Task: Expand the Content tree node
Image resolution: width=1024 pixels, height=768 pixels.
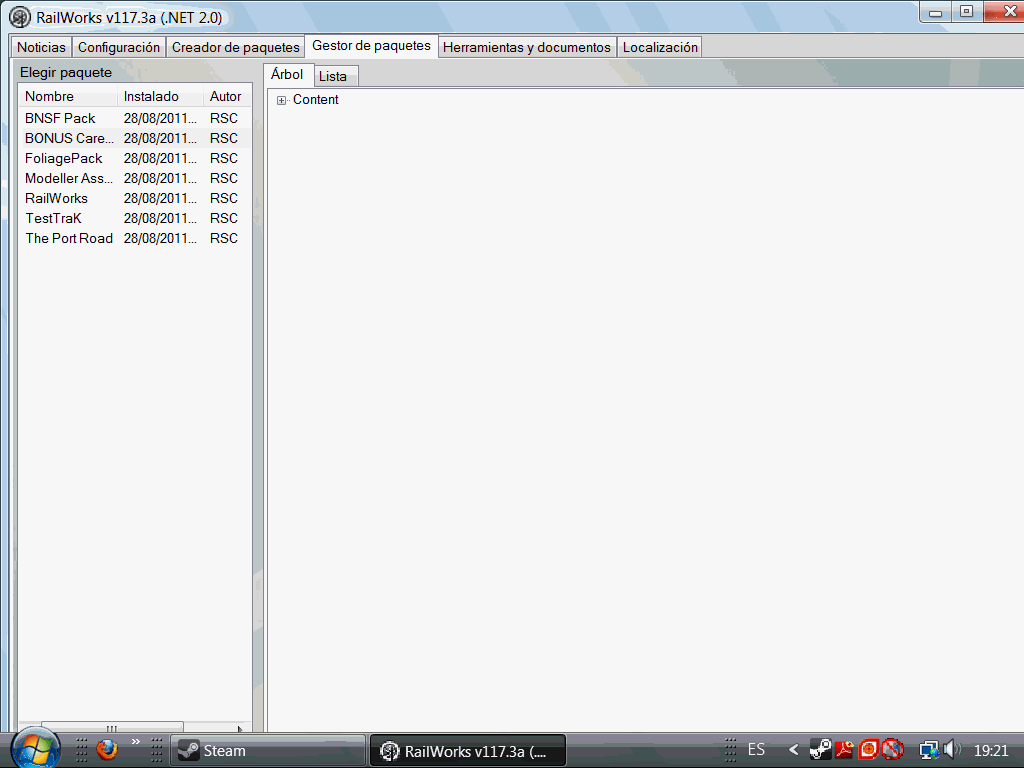Action: tap(282, 100)
